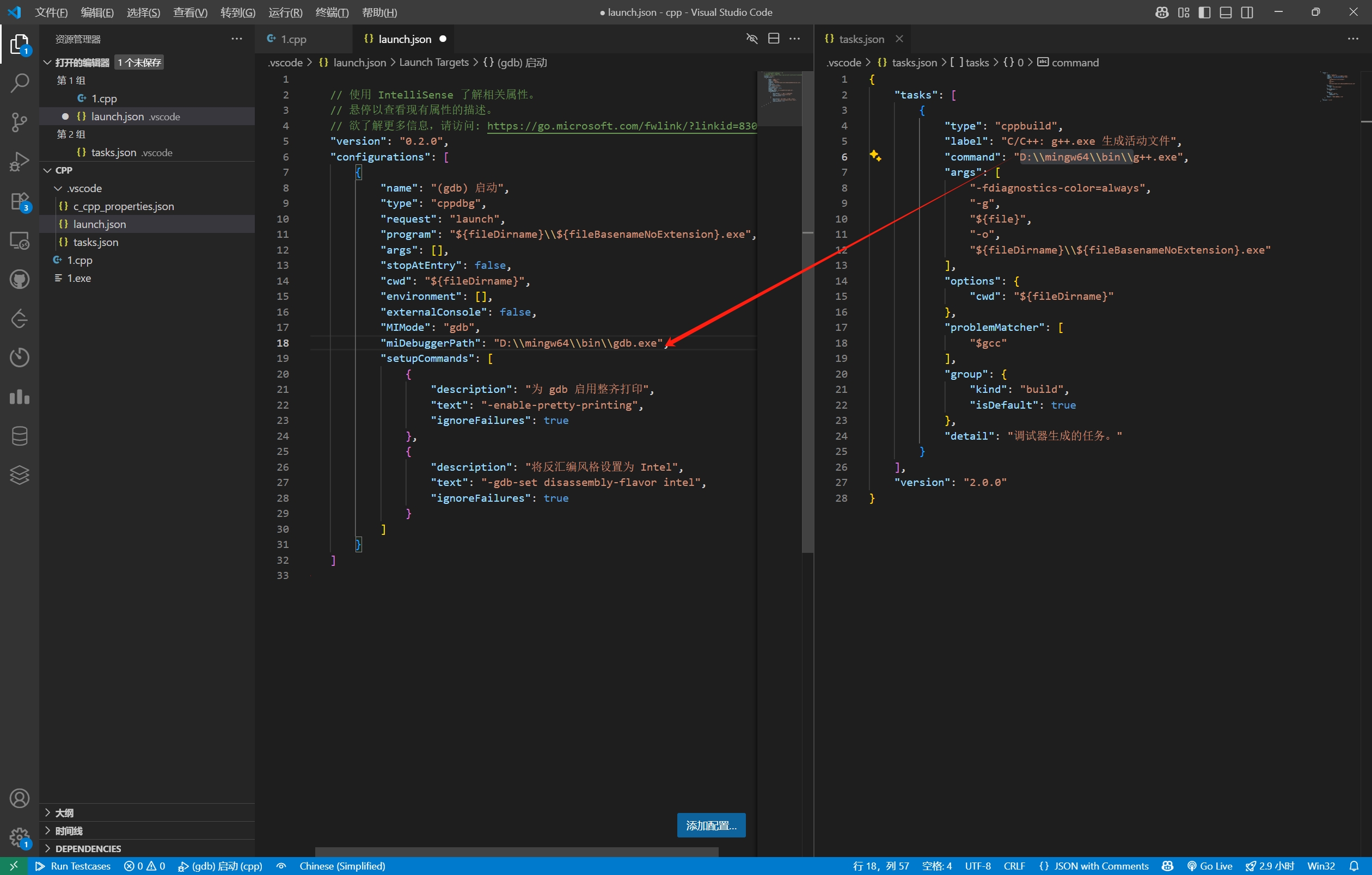This screenshot has height=875, width=1372.
Task: Click the horizontal scrollbar in launch.json editor
Action: coord(516,852)
